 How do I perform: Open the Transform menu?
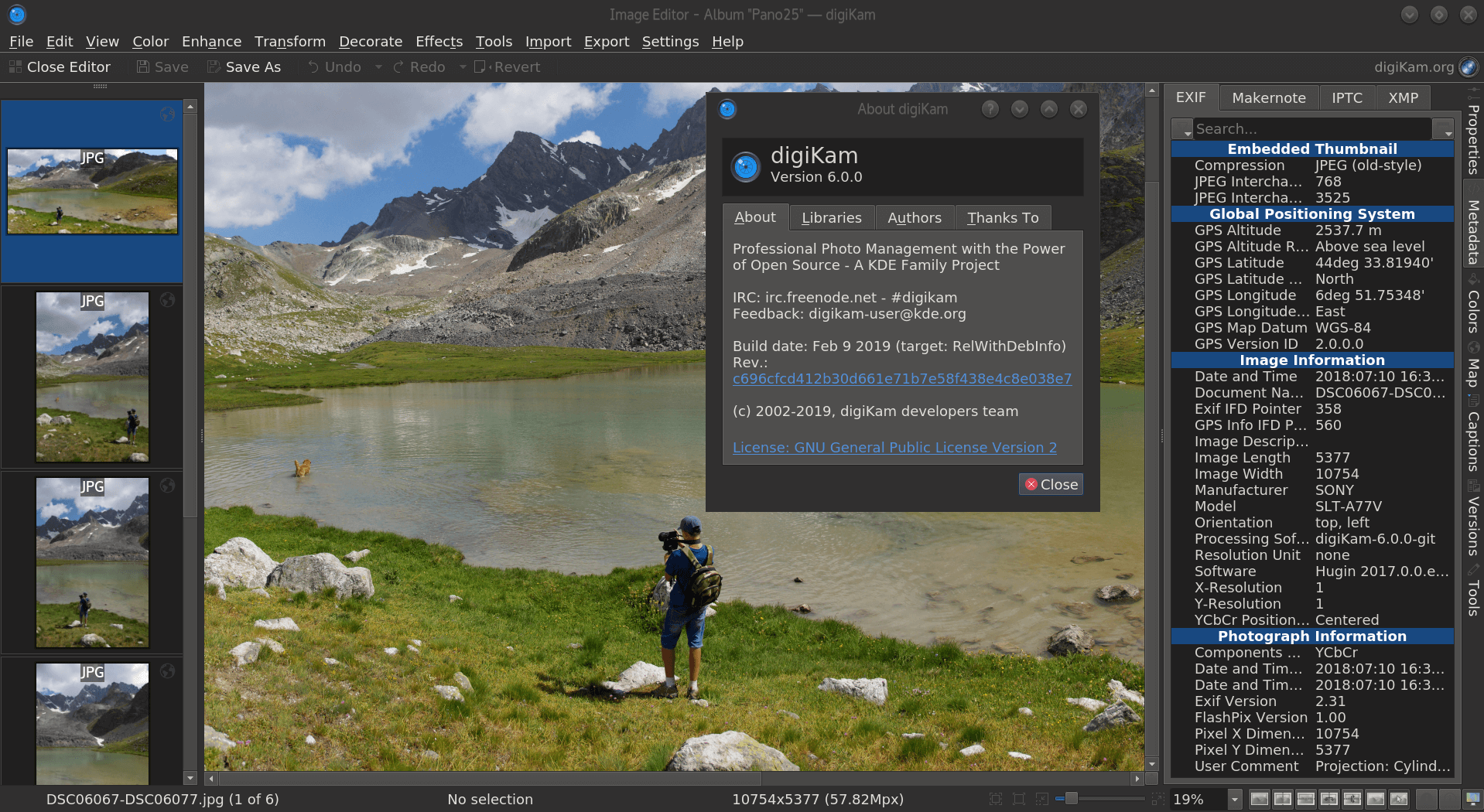(290, 42)
